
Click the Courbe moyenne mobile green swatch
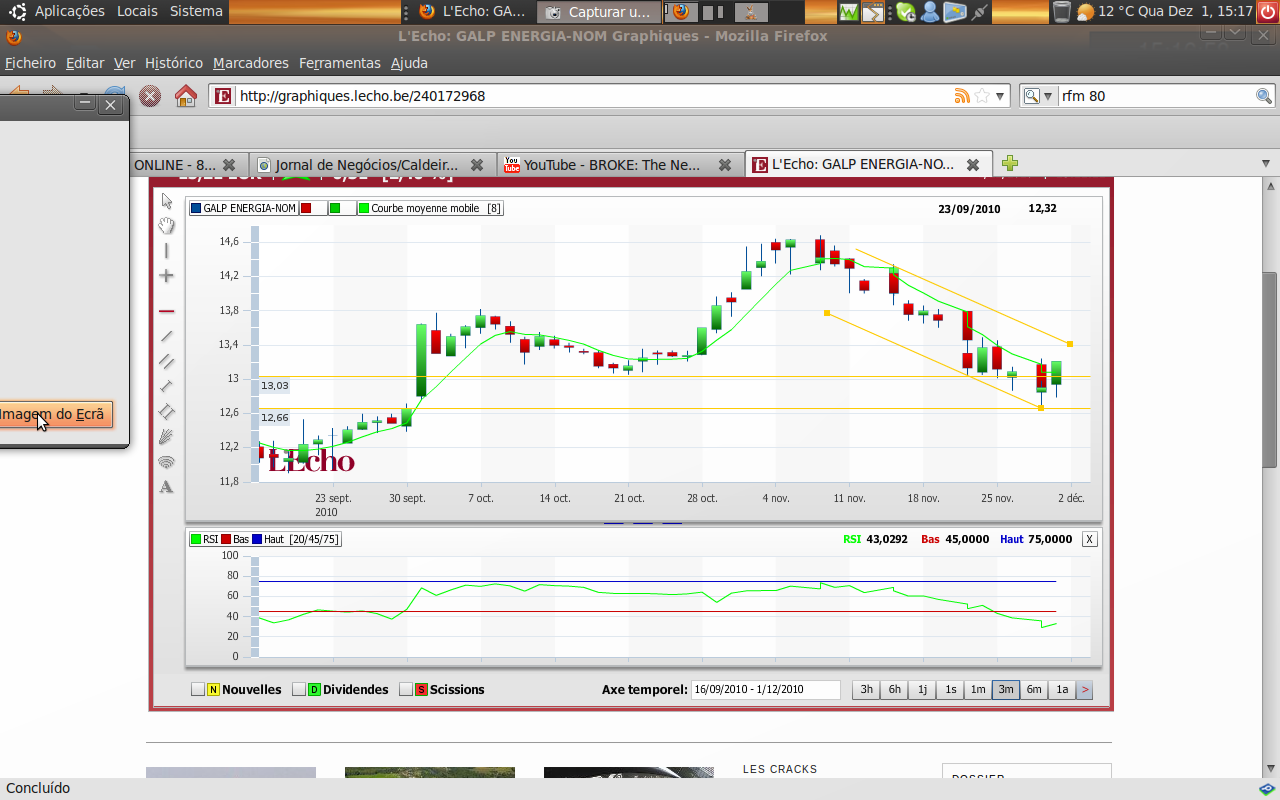click(x=364, y=209)
